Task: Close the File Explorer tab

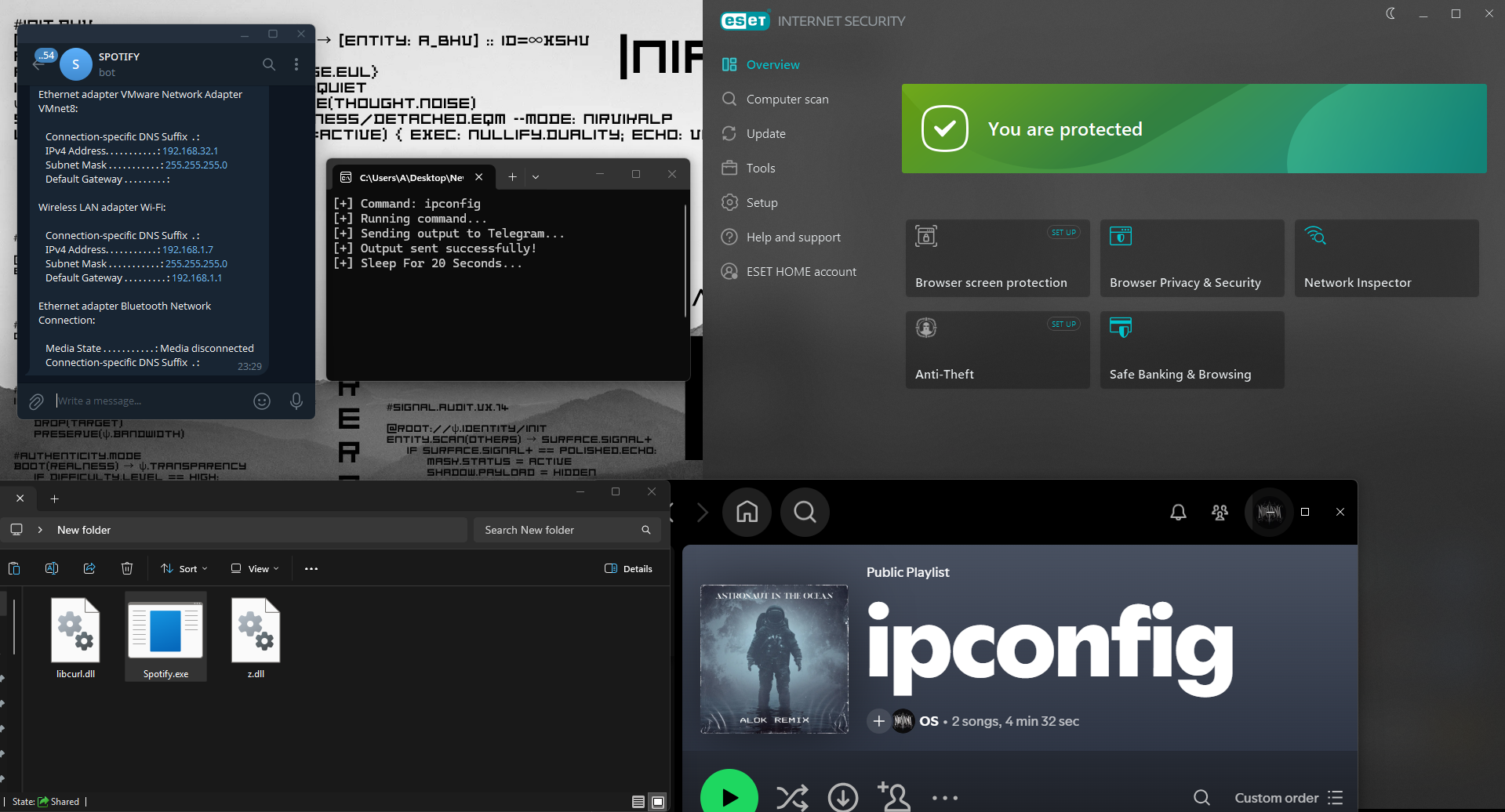Action: click(x=20, y=498)
